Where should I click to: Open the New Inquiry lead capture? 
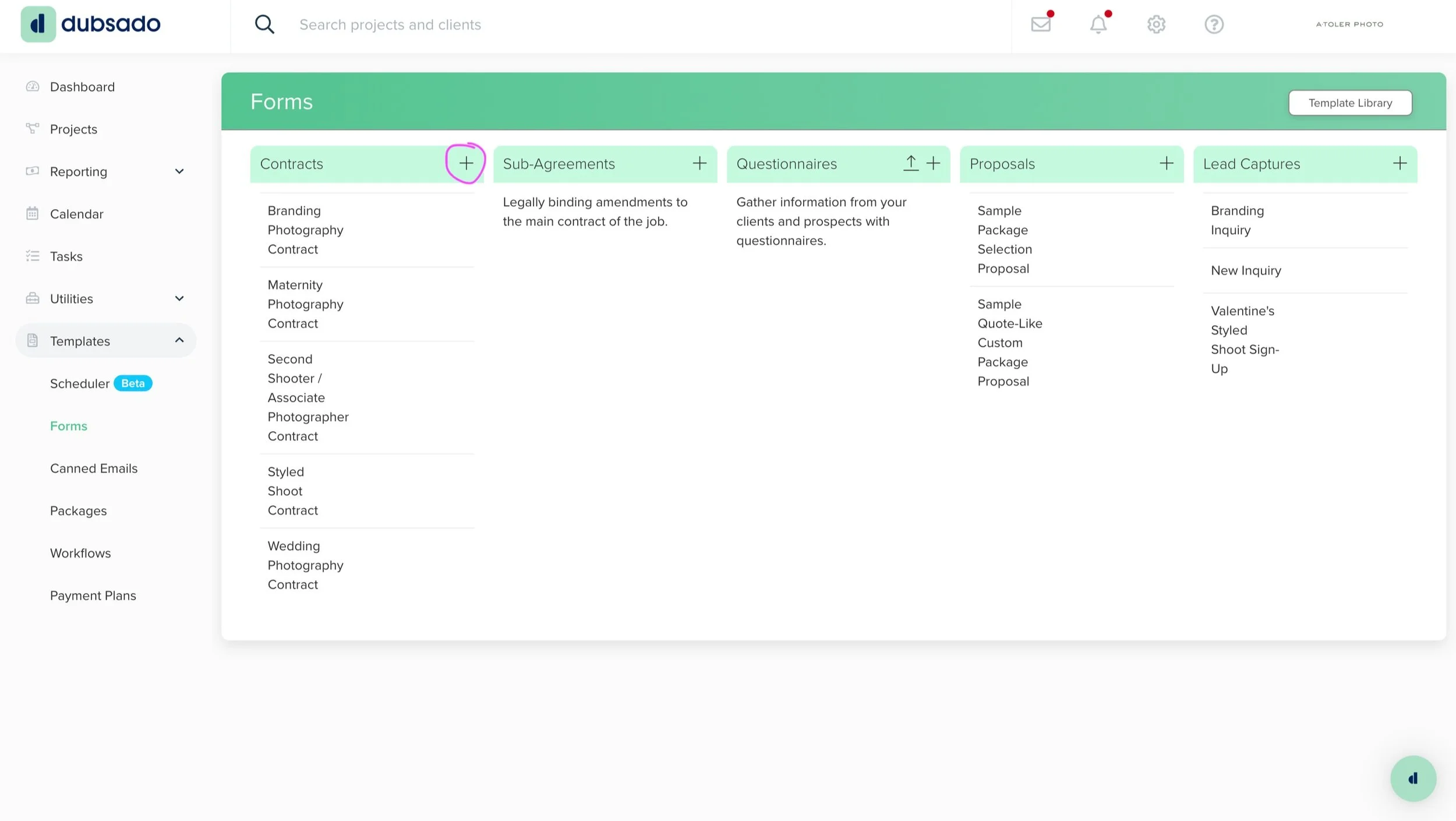1246,270
